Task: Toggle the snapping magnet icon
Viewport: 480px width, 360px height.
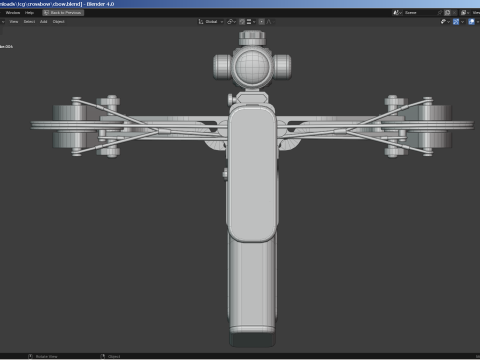Action: [242, 22]
